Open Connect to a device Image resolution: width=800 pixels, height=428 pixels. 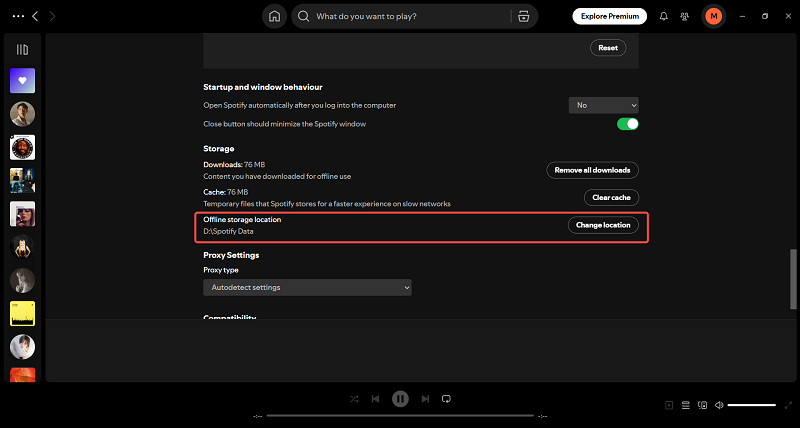(702, 405)
